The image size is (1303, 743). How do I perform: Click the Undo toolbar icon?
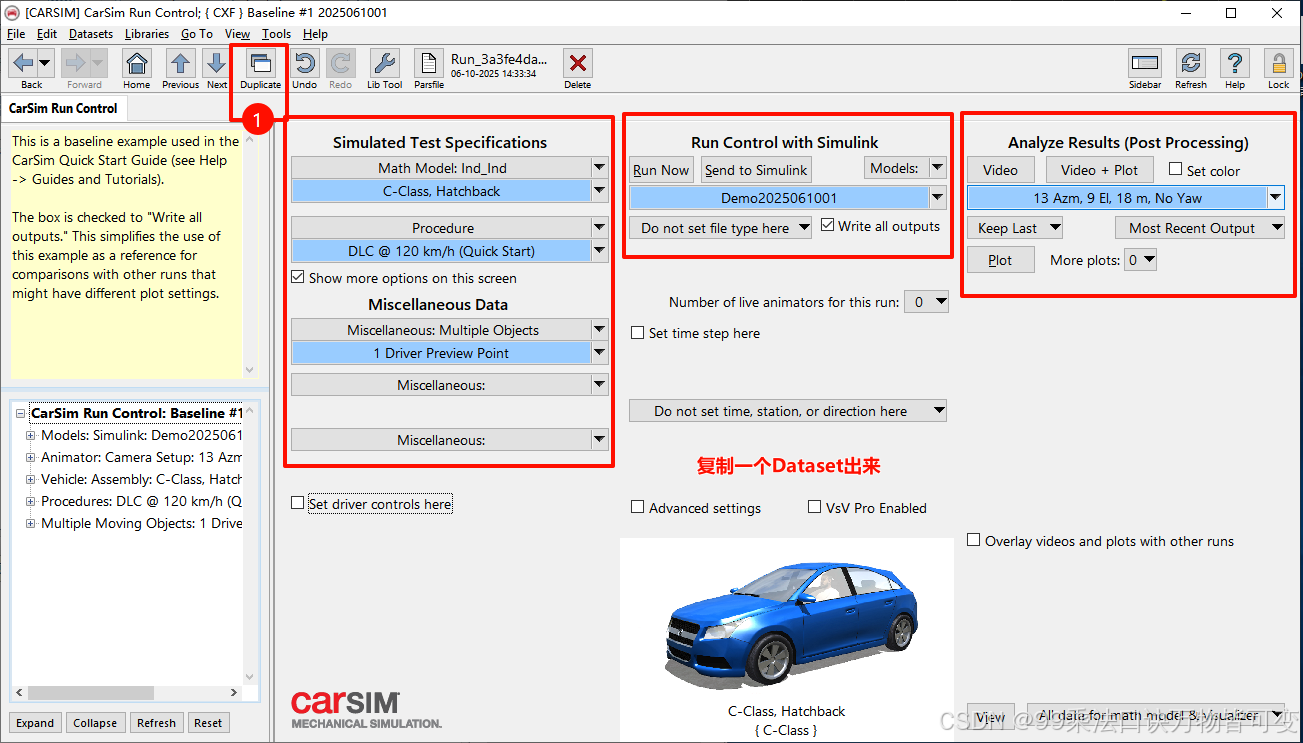pos(305,65)
